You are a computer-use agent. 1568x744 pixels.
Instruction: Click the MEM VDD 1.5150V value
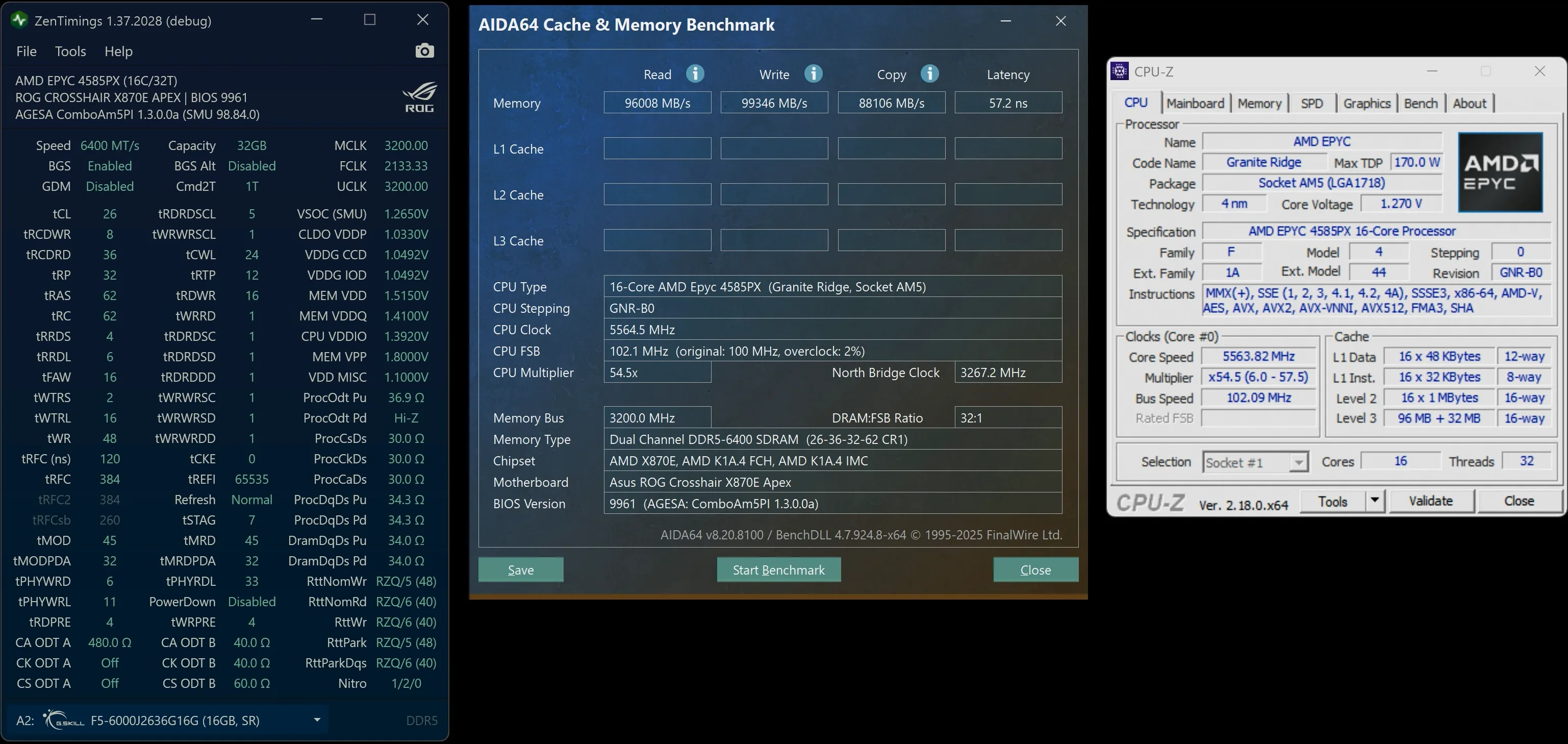coord(406,295)
